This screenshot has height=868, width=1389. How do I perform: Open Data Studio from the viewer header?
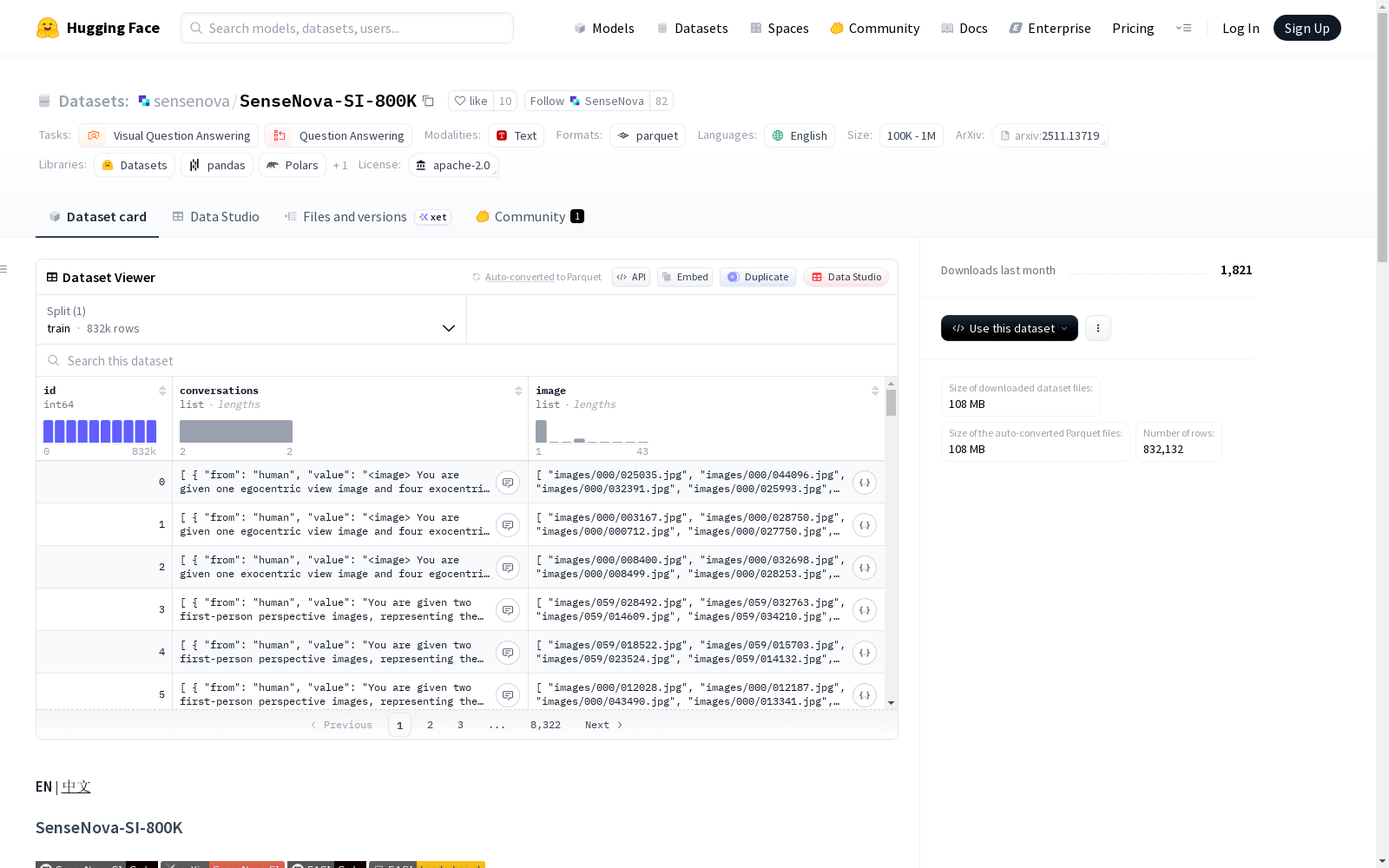[x=846, y=277]
